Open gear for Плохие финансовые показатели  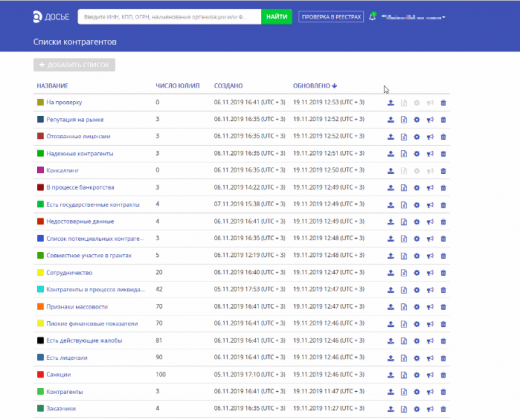click(x=417, y=324)
